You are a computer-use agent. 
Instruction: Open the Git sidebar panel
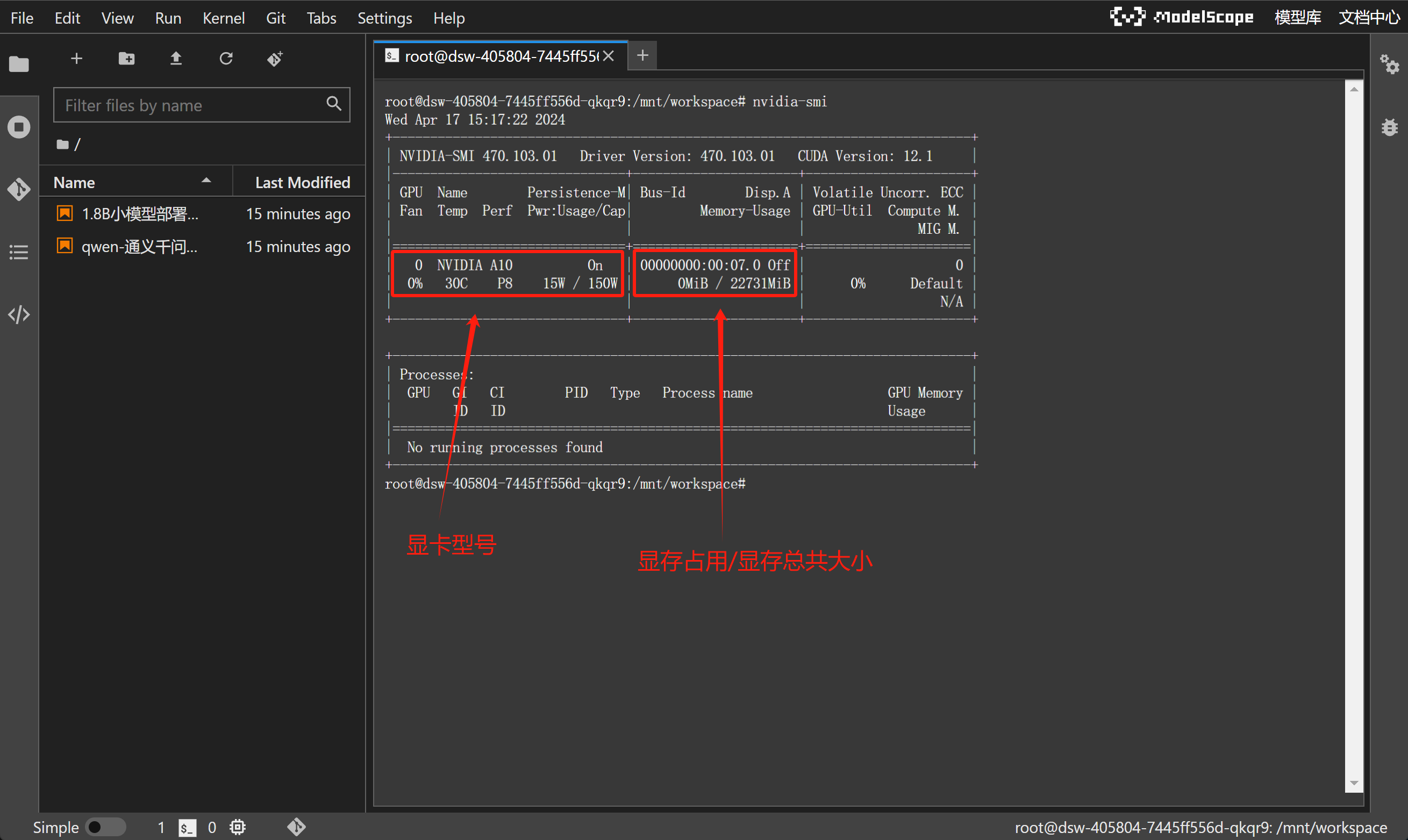[19, 189]
